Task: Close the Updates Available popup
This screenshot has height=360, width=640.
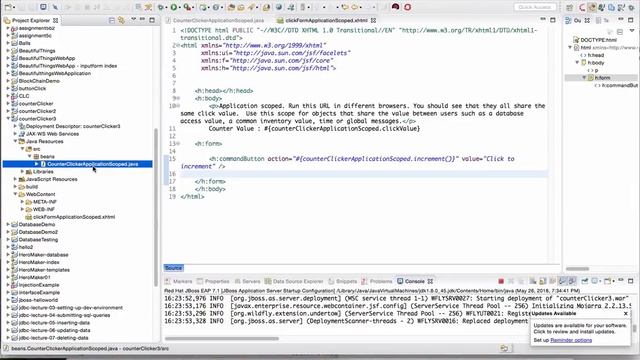Action: click(626, 313)
